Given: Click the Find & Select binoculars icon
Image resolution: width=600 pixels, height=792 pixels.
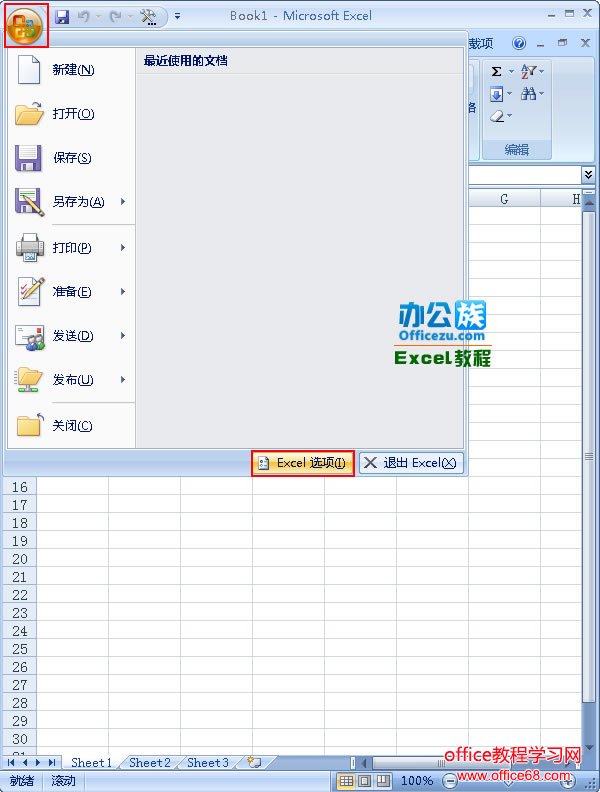Looking at the screenshot, I should click(x=528, y=93).
